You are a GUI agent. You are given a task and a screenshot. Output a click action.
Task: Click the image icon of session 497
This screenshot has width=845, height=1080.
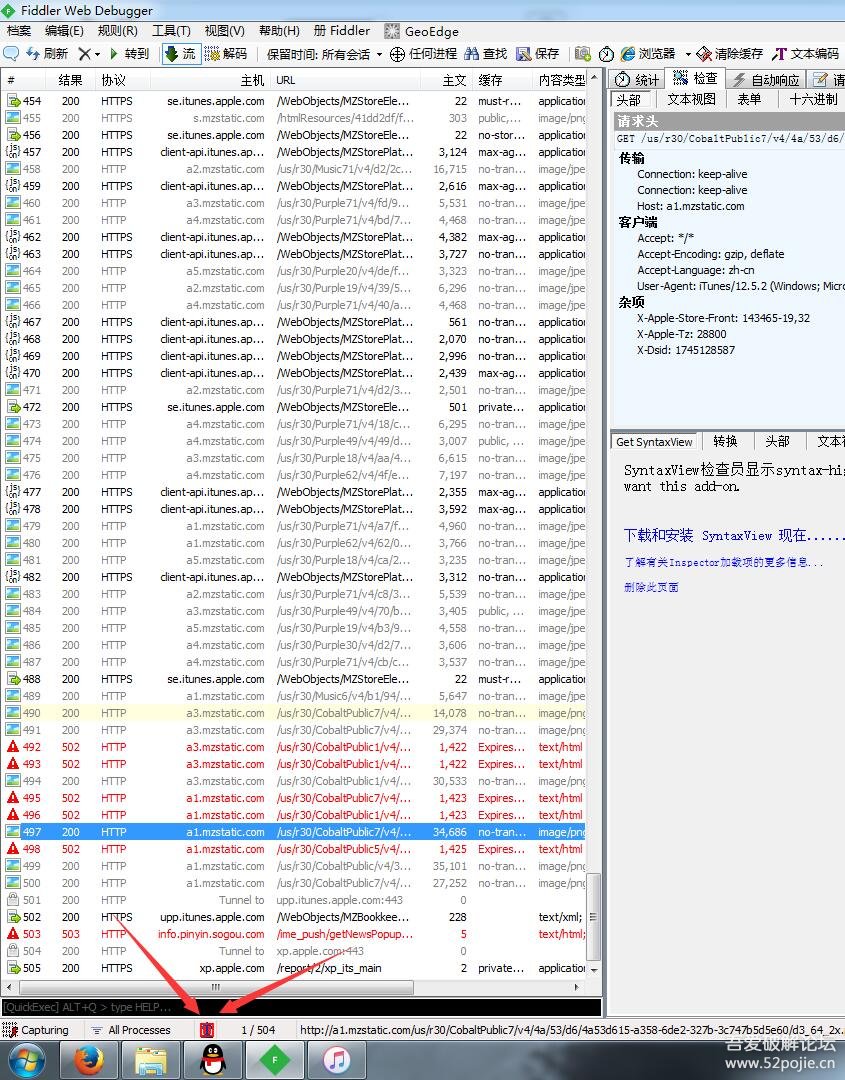(x=13, y=832)
